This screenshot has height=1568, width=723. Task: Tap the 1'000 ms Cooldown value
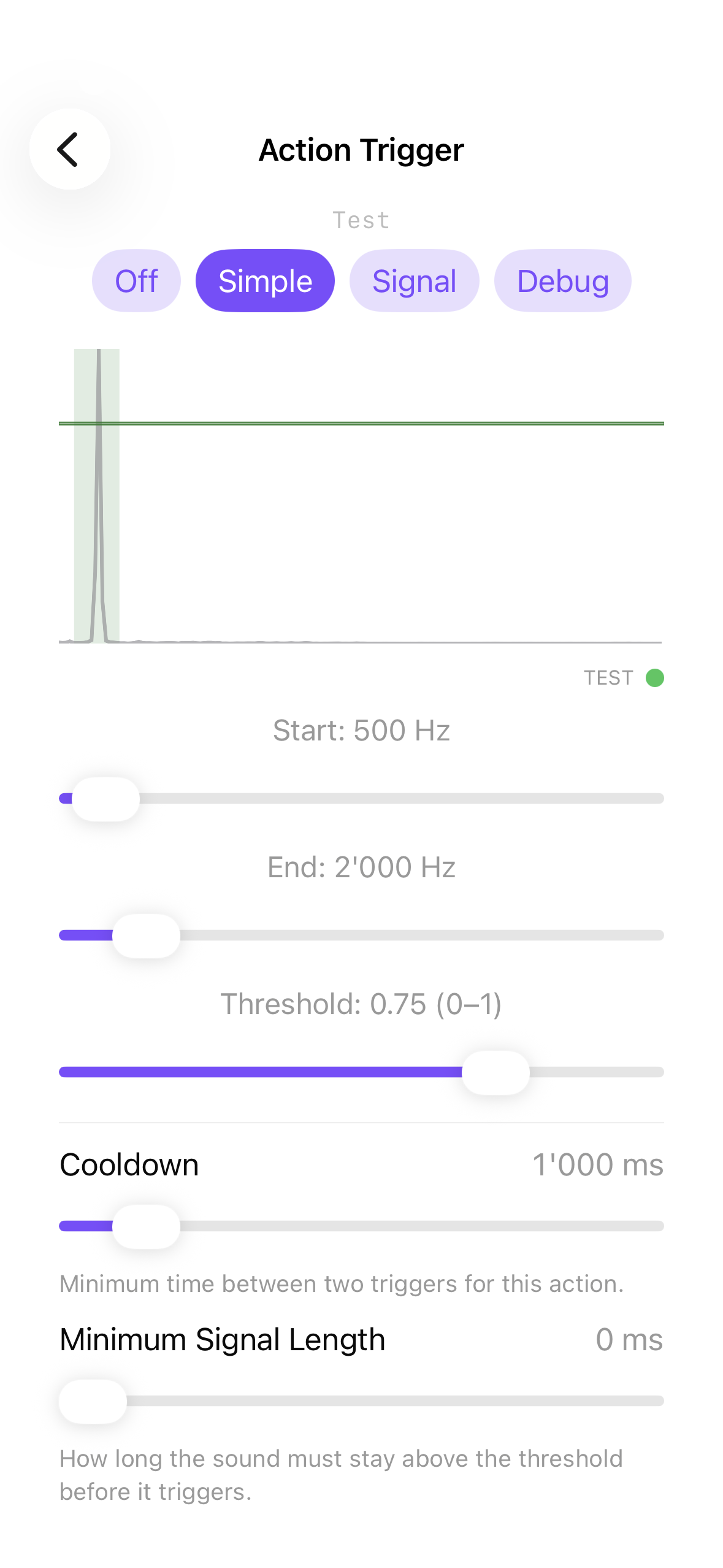coord(598,1164)
